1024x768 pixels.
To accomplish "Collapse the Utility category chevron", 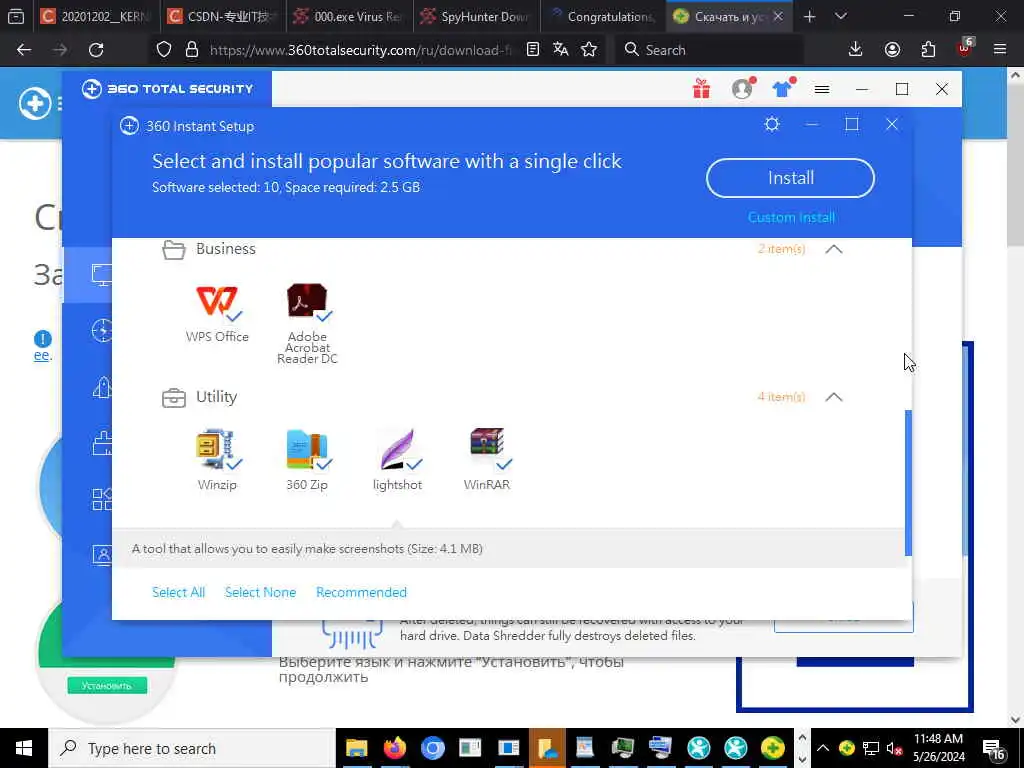I will click(834, 397).
